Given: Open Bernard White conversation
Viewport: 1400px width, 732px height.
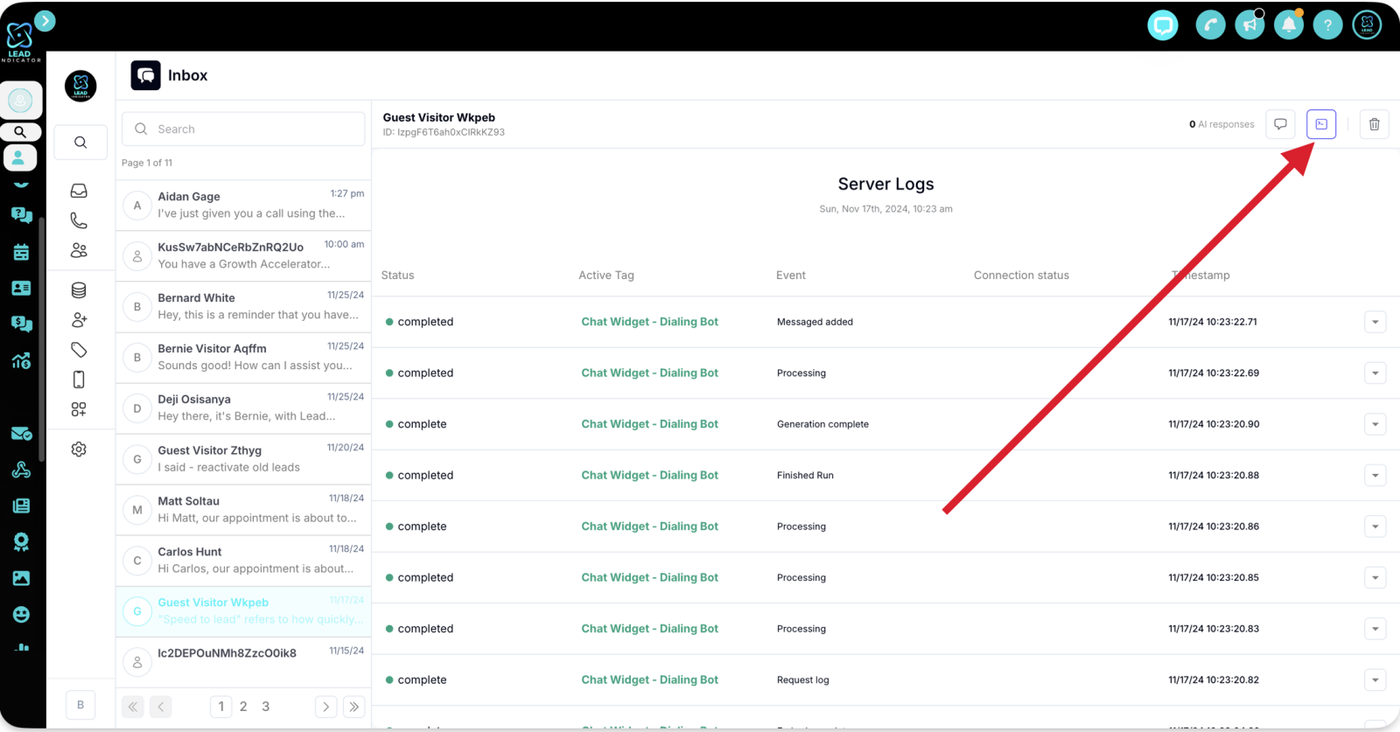Looking at the screenshot, I should click(243, 306).
